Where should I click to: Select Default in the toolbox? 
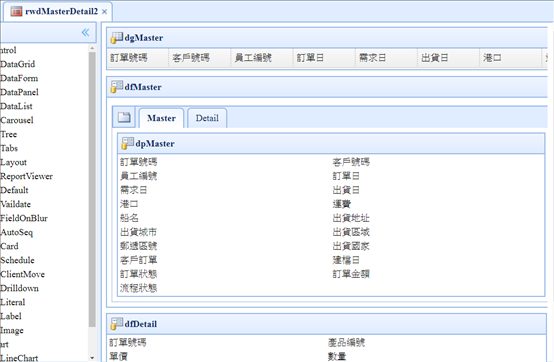point(14,190)
